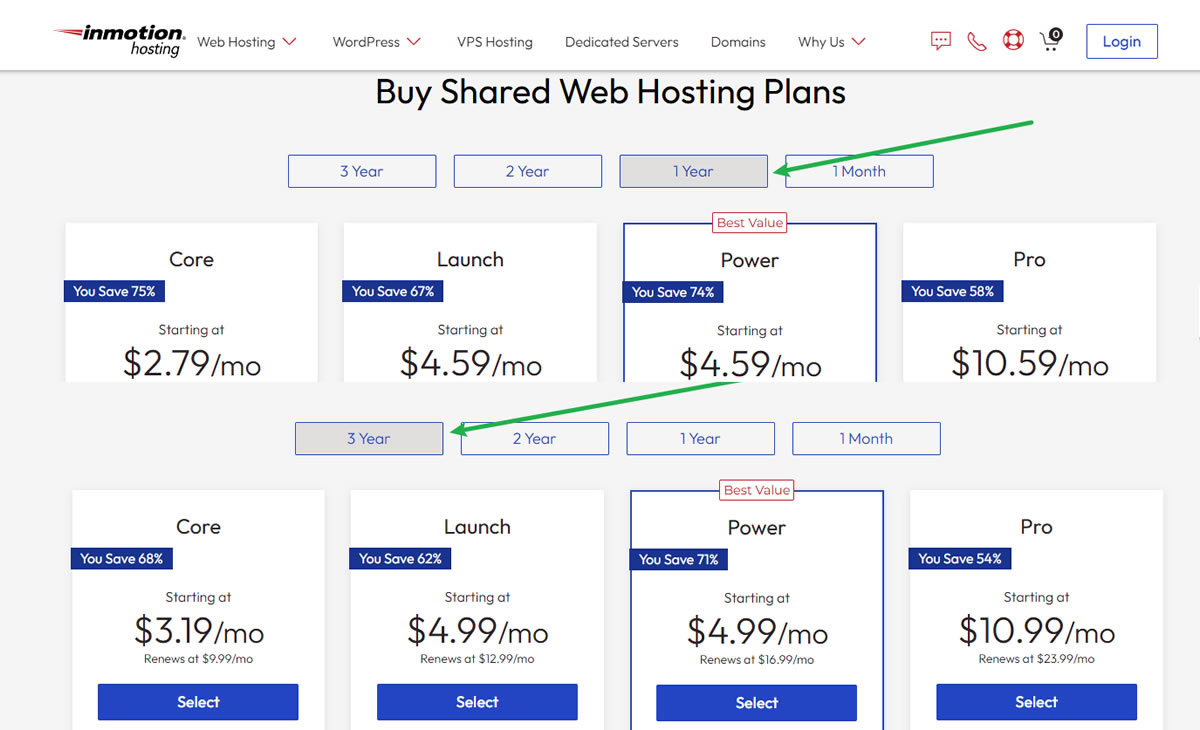Click the 'Buy Shared Web Hosting Plans' heading
Screen dimensions: 1200x730
(x=611, y=92)
